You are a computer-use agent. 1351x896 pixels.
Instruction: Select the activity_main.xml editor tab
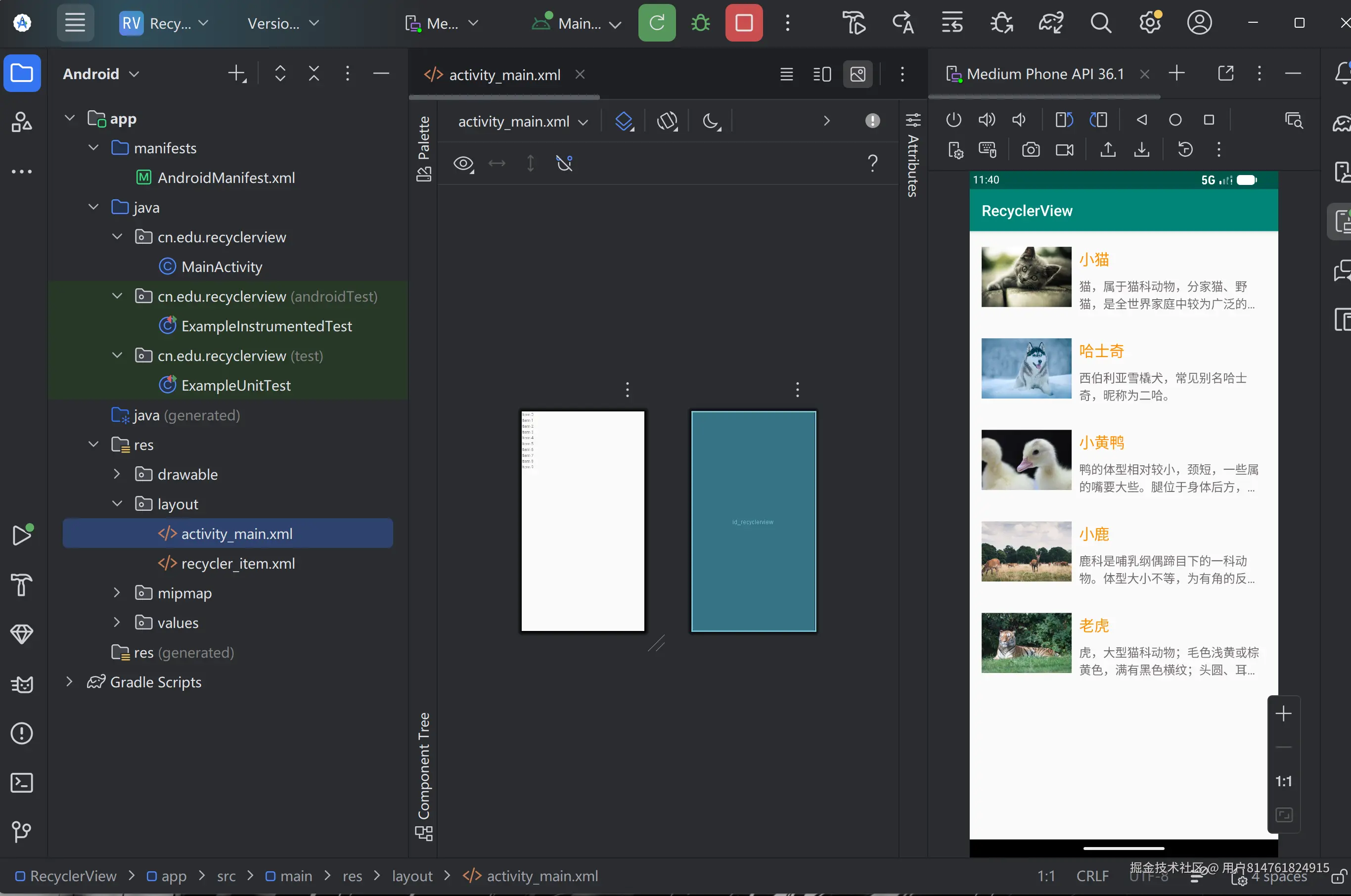pos(504,75)
